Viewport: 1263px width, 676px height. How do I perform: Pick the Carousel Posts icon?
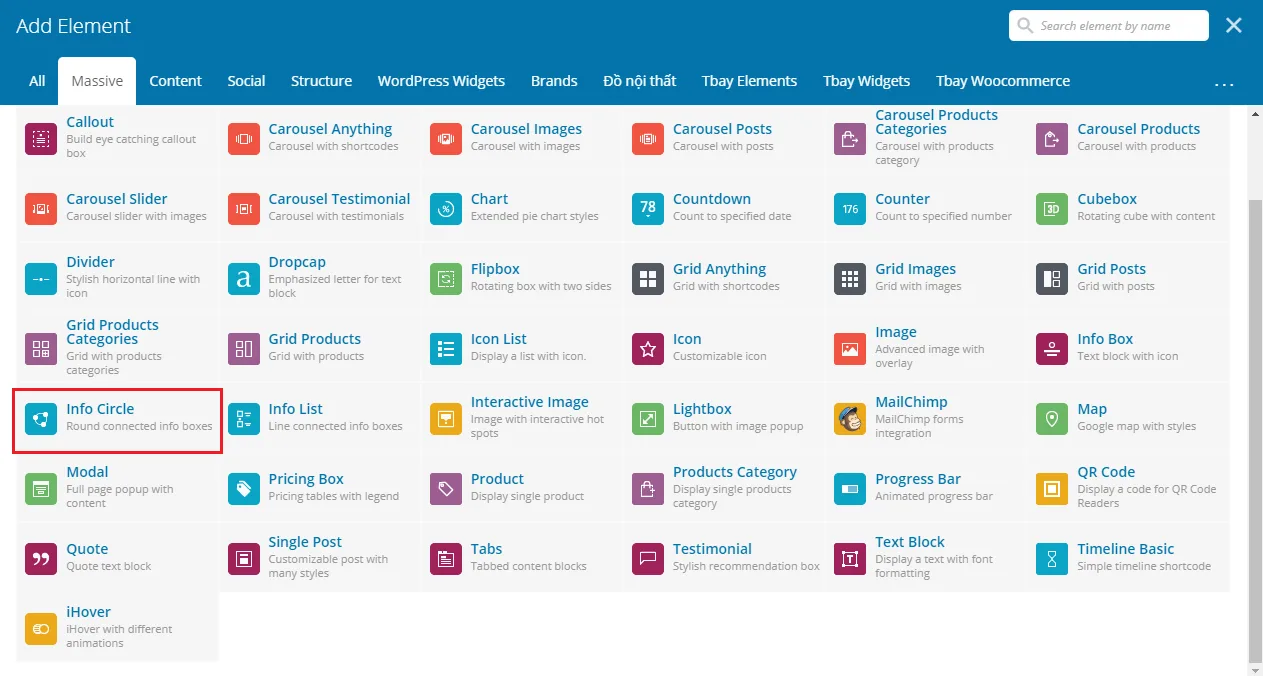tap(648, 139)
